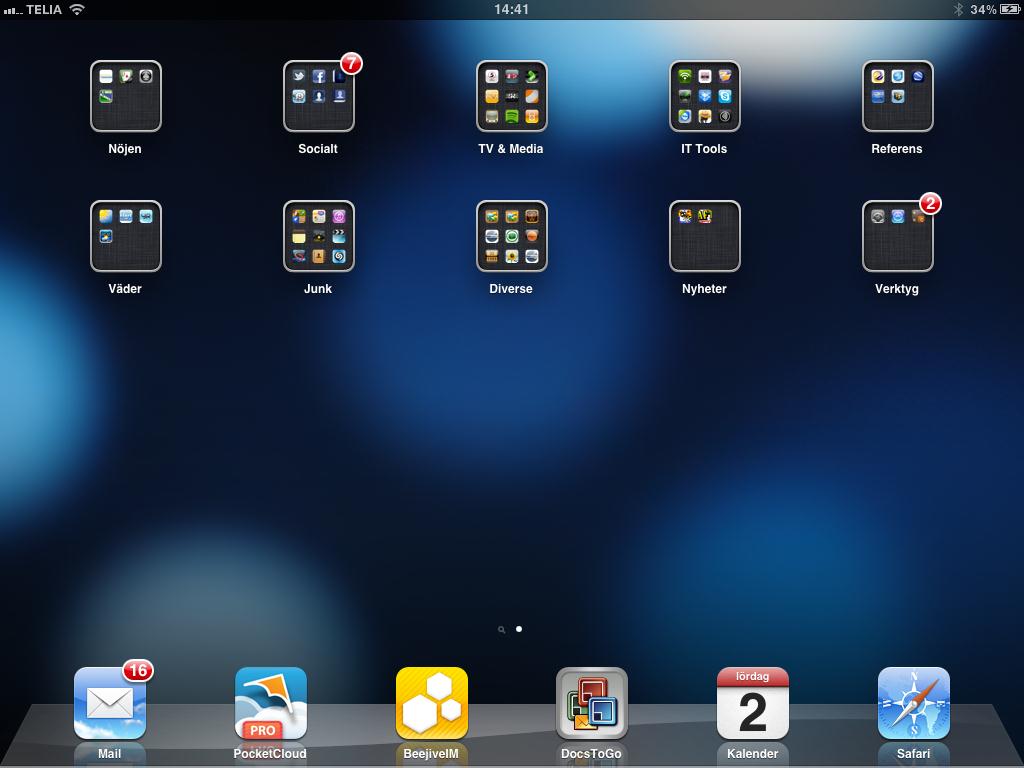Viewport: 1024px width, 768px height.
Task: Tap the Spotlight search page indicator
Action: click(x=501, y=630)
